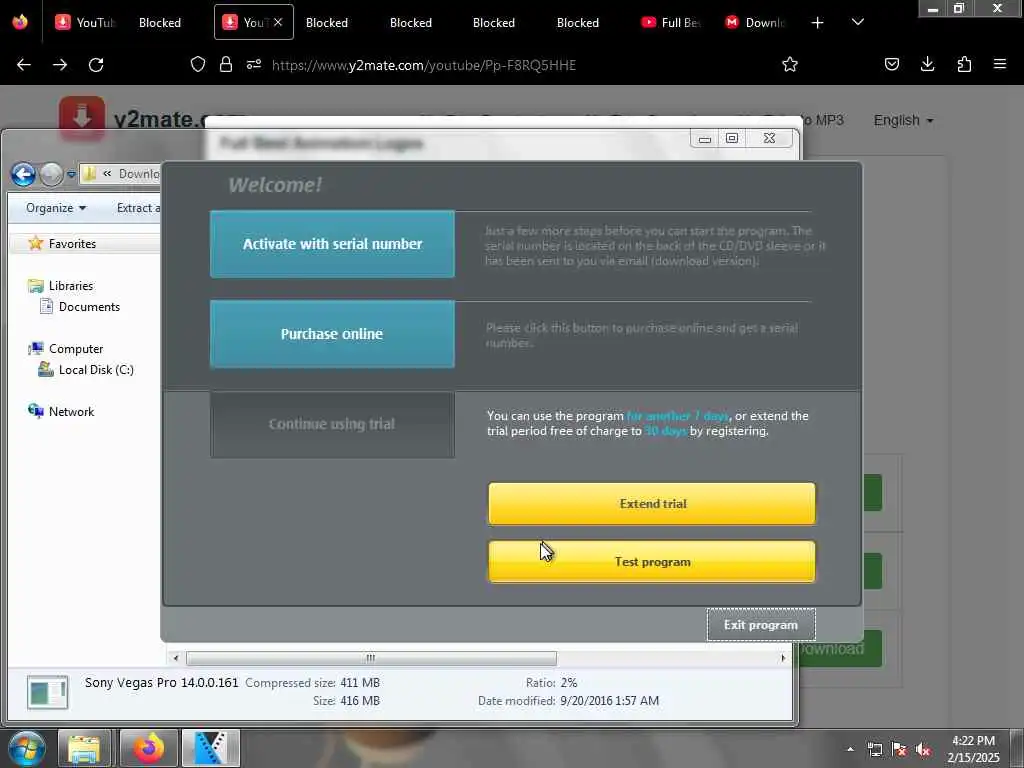
Task: Click the Extend trial button
Action: (652, 504)
